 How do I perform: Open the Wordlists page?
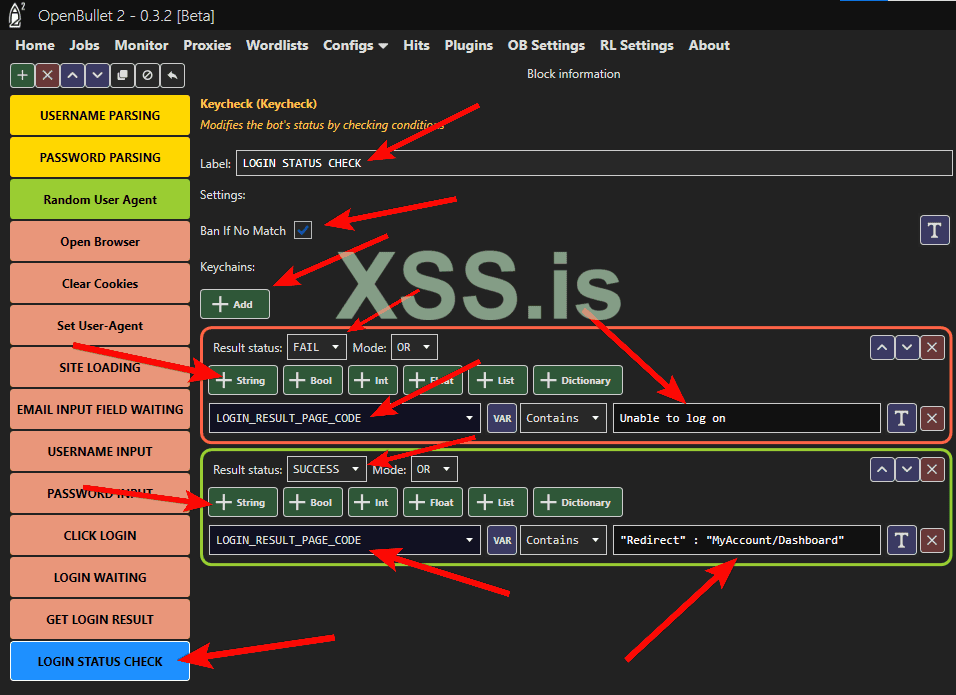click(277, 46)
